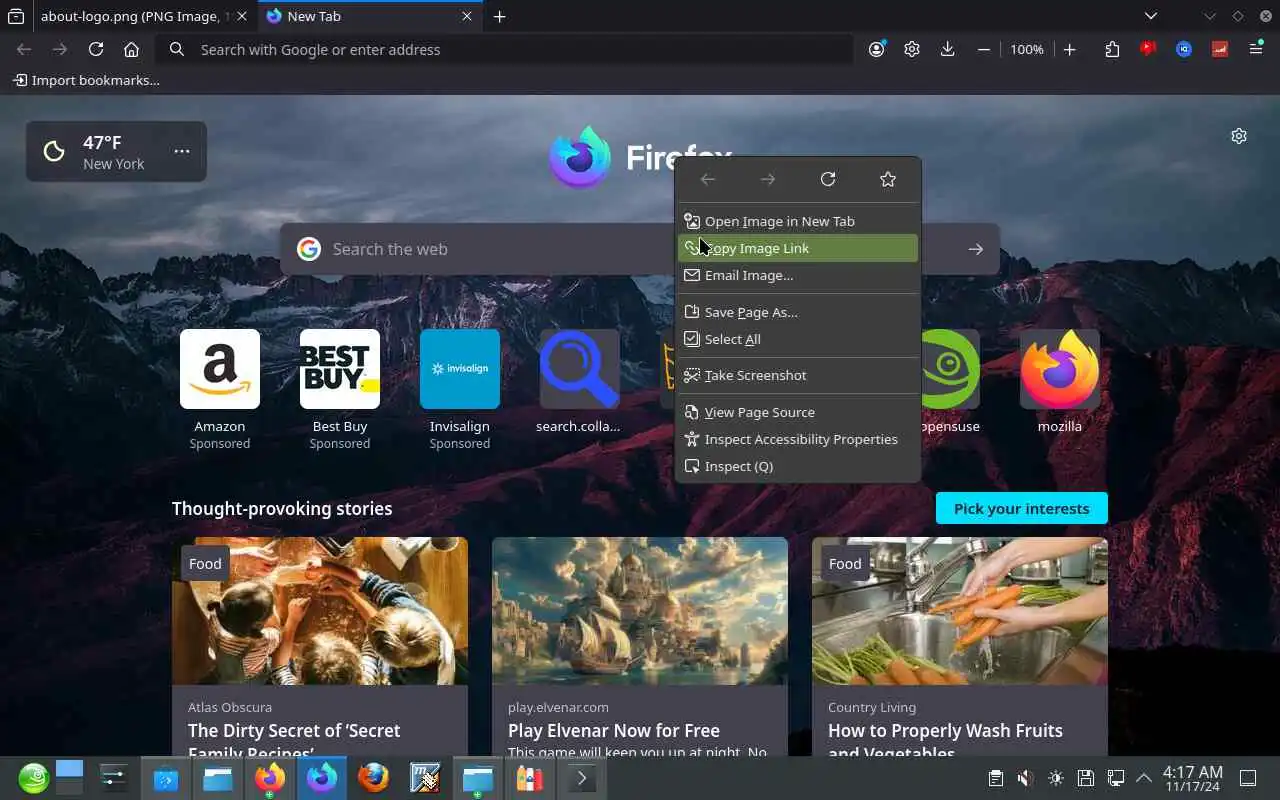Click the Back arrow in context menu

point(708,179)
